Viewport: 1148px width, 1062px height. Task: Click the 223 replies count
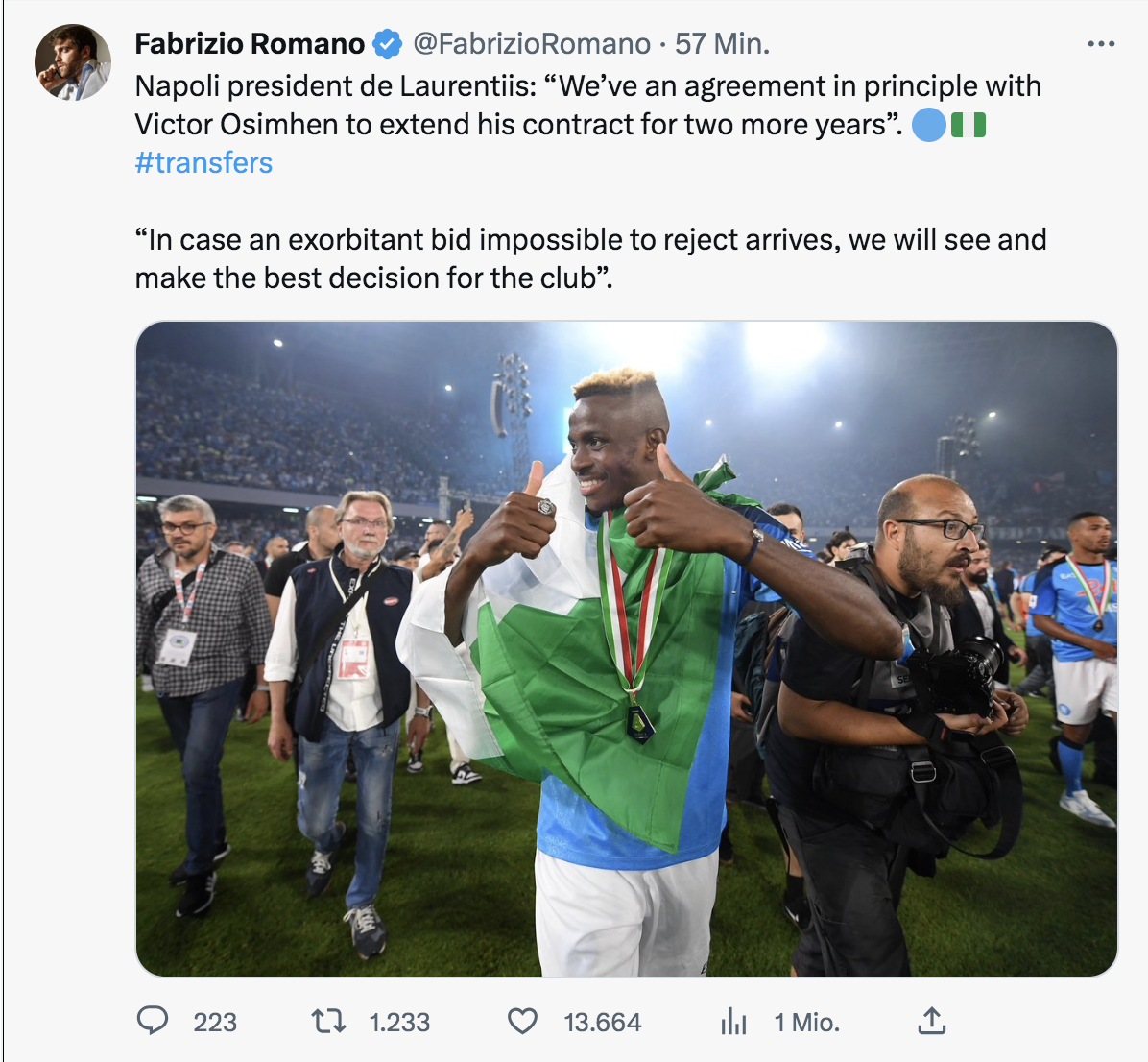coord(215,1023)
